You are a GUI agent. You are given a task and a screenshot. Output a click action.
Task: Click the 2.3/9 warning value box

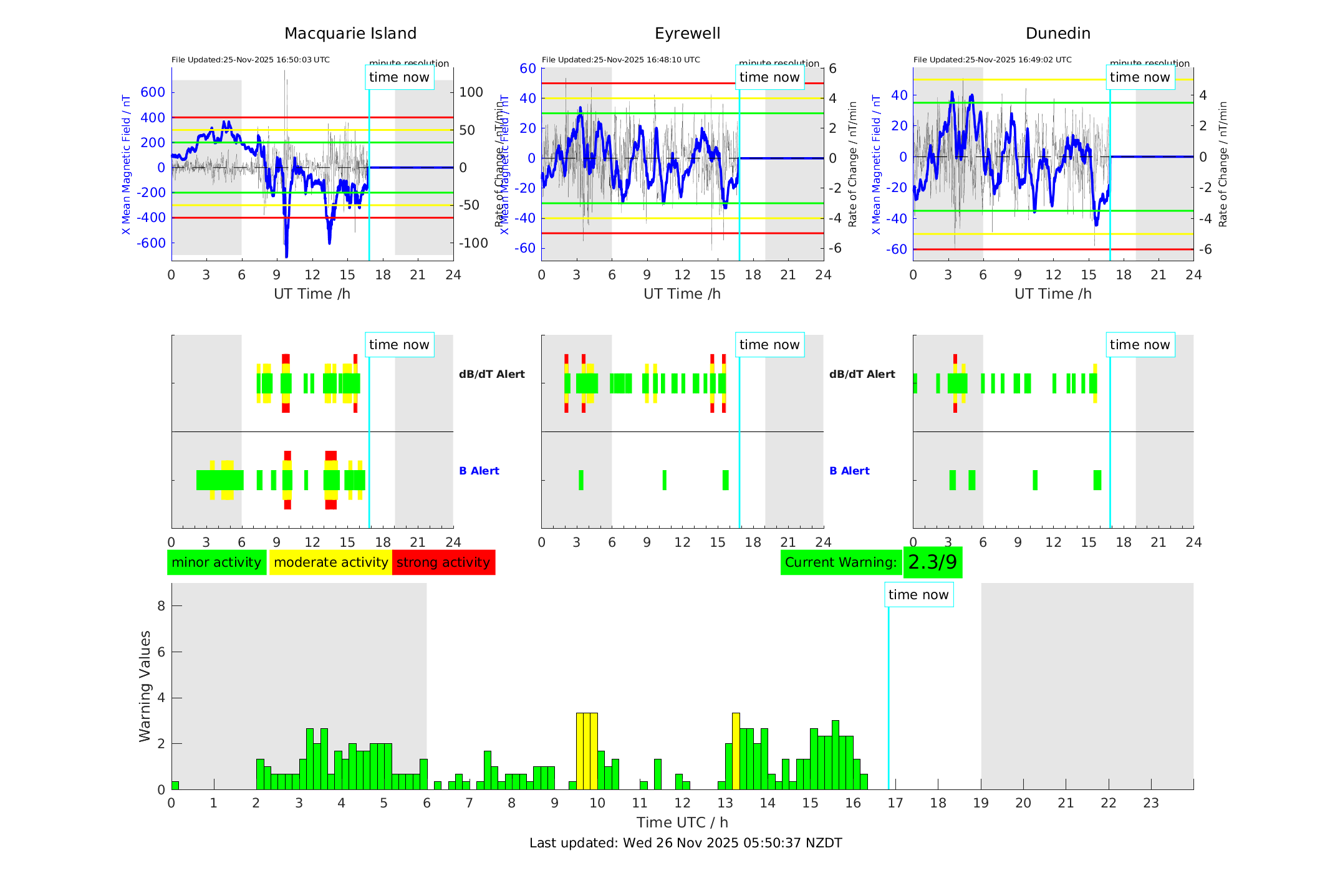(x=932, y=562)
